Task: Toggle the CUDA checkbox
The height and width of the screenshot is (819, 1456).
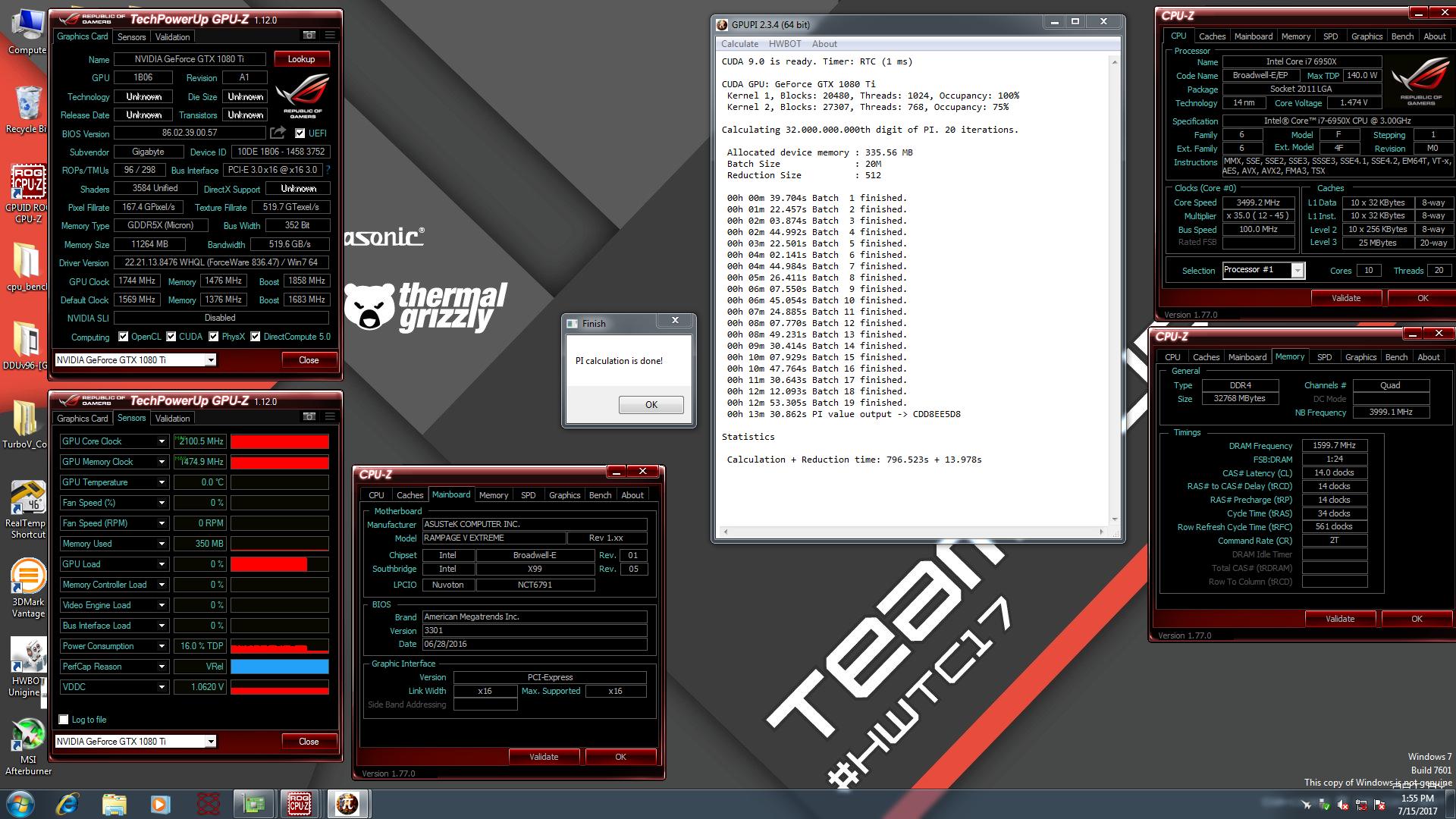Action: pos(171,336)
